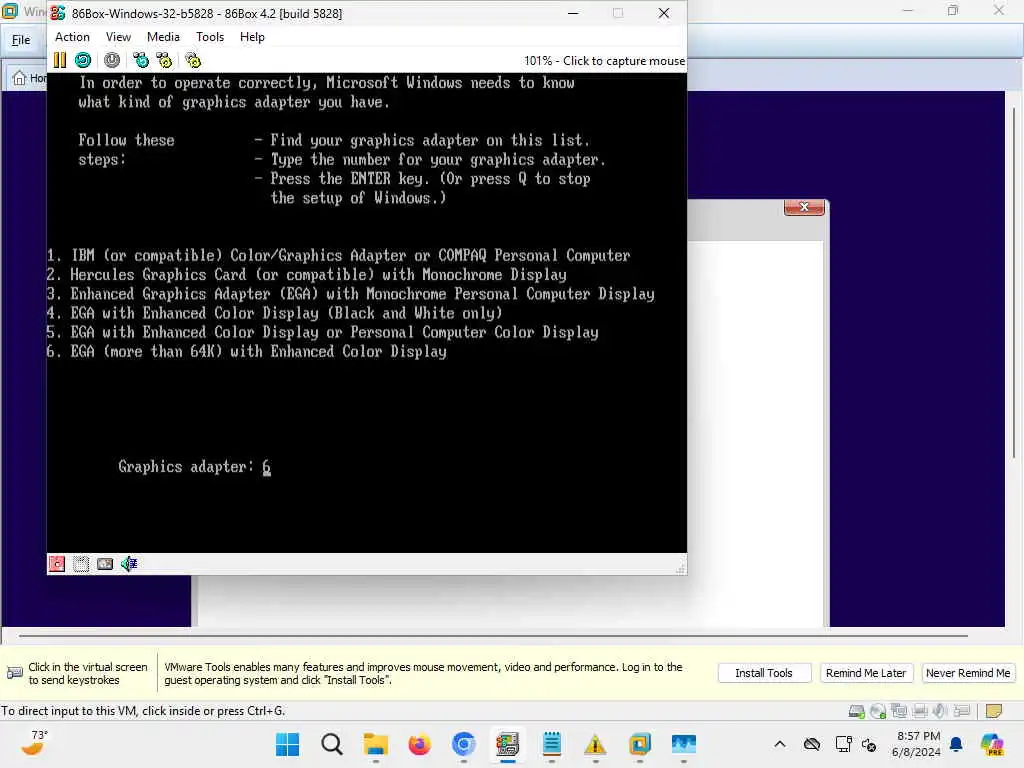This screenshot has width=1024, height=768.
Task: Open the monitor graph taskbar app
Action: point(684,744)
